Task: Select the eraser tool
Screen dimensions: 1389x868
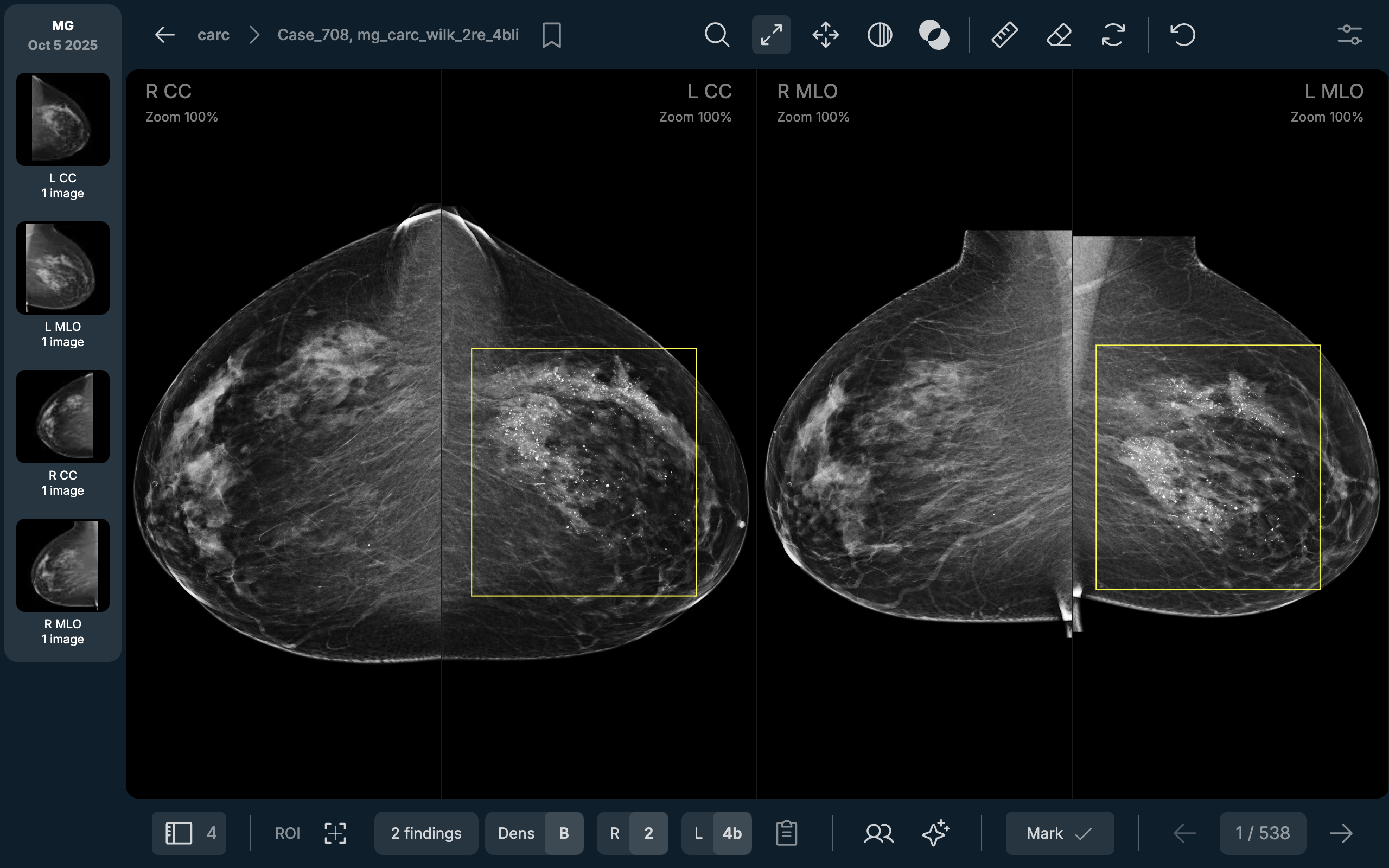Action: tap(1059, 35)
